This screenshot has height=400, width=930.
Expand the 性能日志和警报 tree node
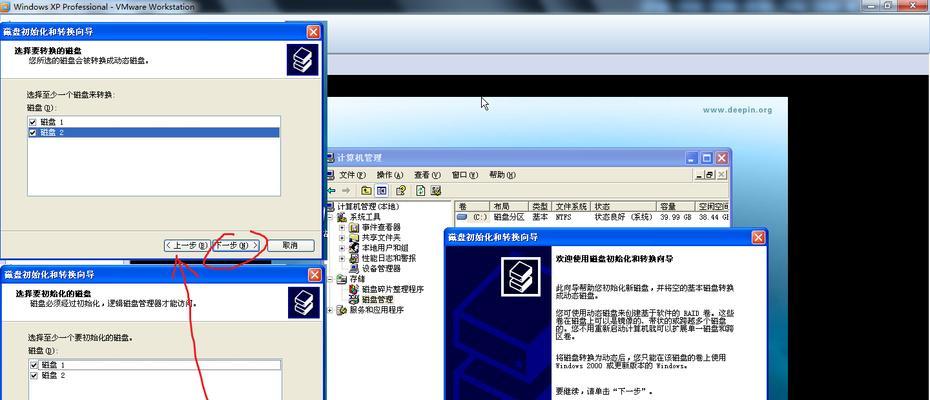342,258
